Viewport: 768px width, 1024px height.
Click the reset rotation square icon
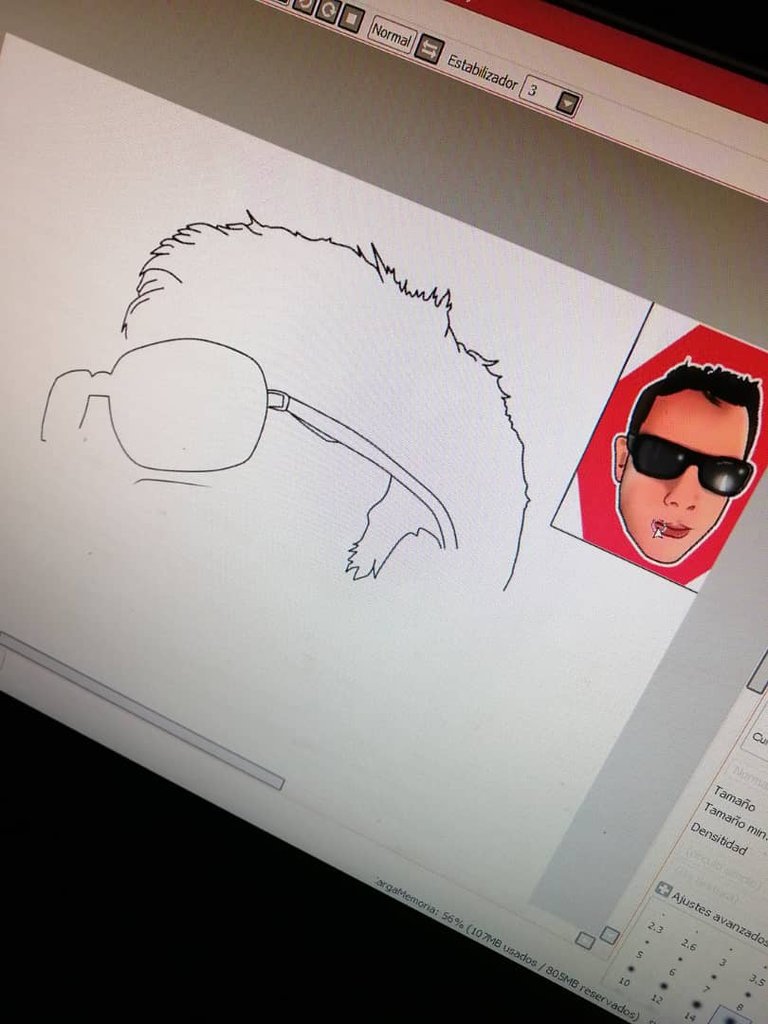(x=351, y=18)
